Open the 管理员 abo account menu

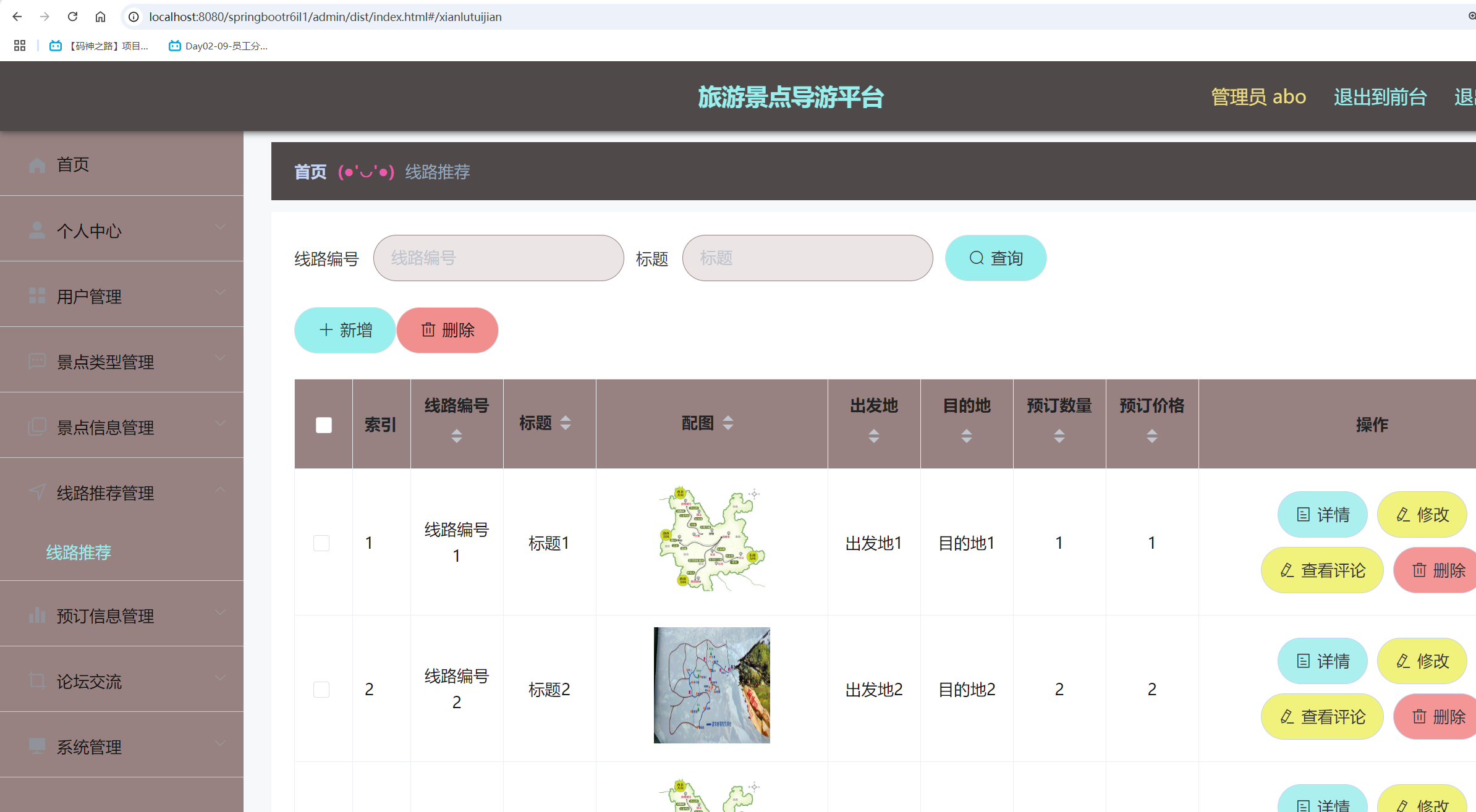[1258, 96]
